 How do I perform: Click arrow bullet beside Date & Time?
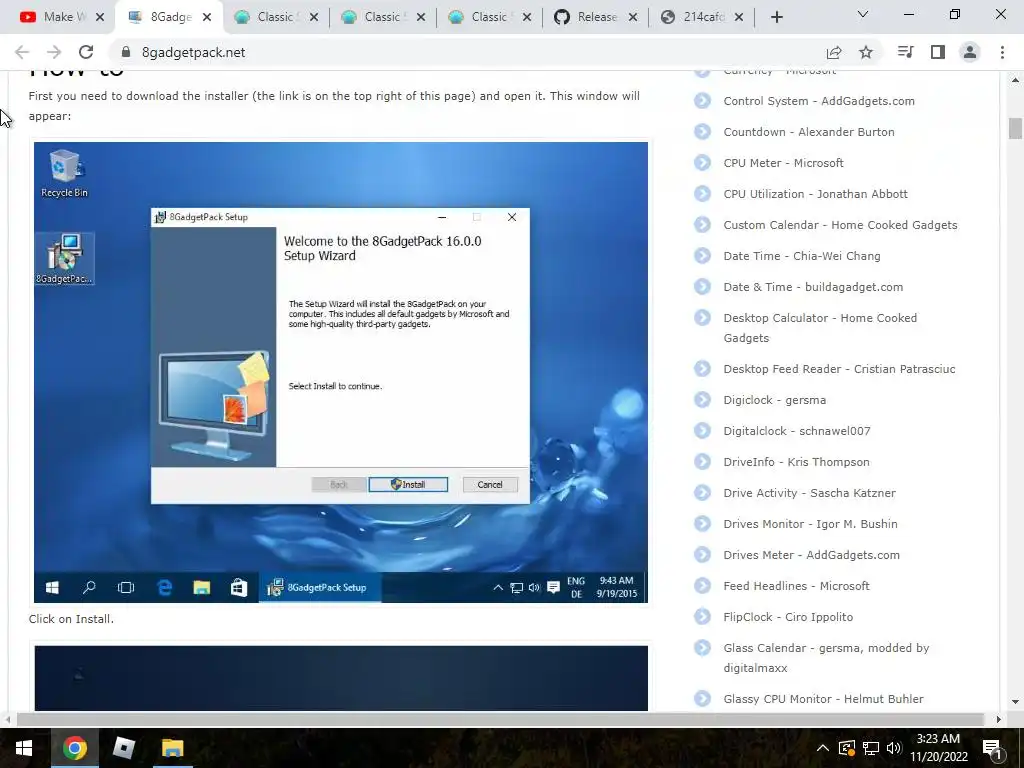point(702,287)
